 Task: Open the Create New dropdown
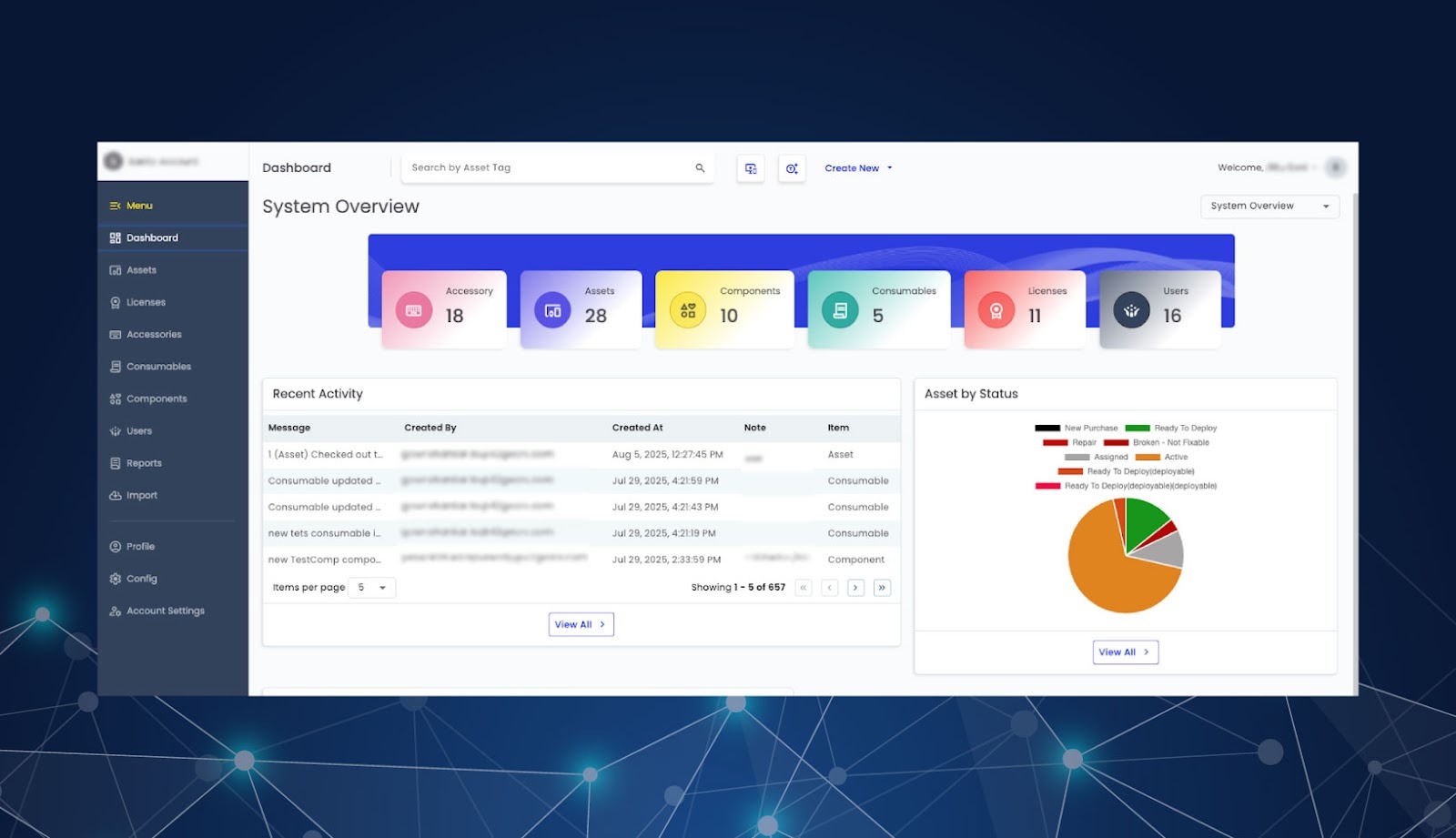858,168
